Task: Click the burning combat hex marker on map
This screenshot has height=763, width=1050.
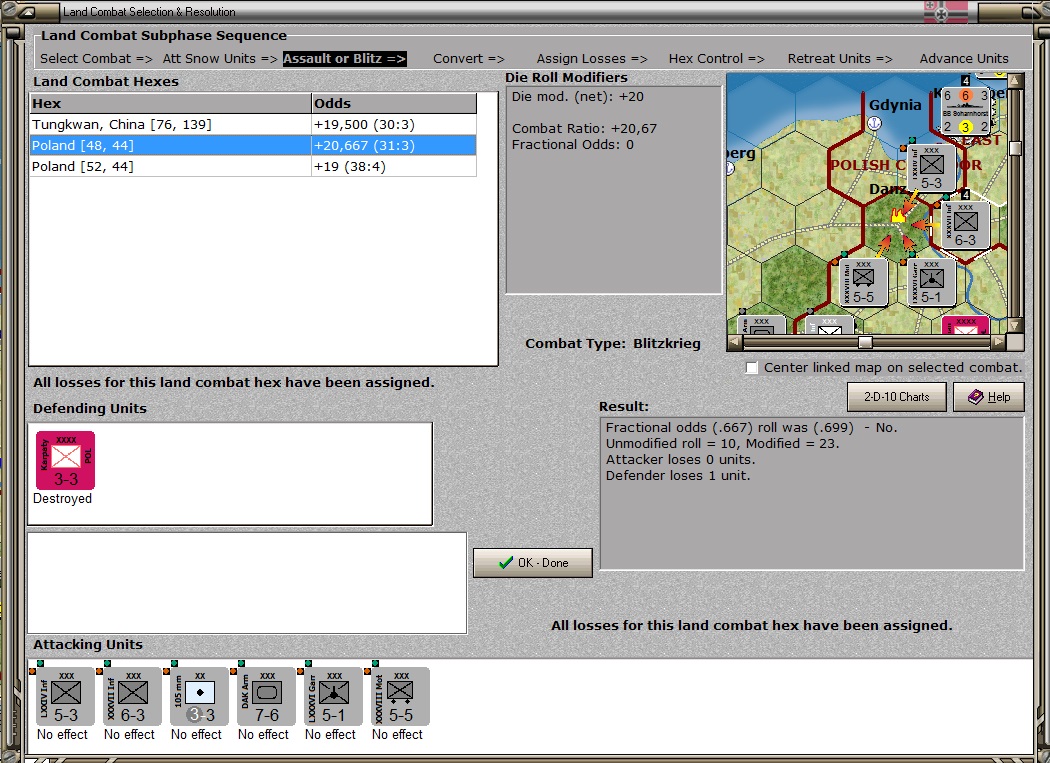Action: (897, 216)
